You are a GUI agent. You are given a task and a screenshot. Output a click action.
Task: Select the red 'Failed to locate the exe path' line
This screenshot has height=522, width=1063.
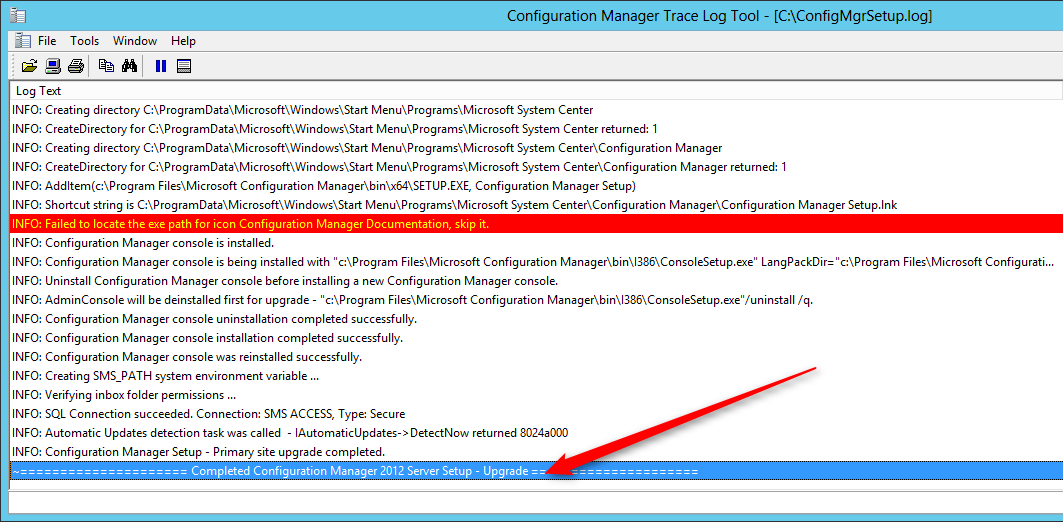point(536,224)
